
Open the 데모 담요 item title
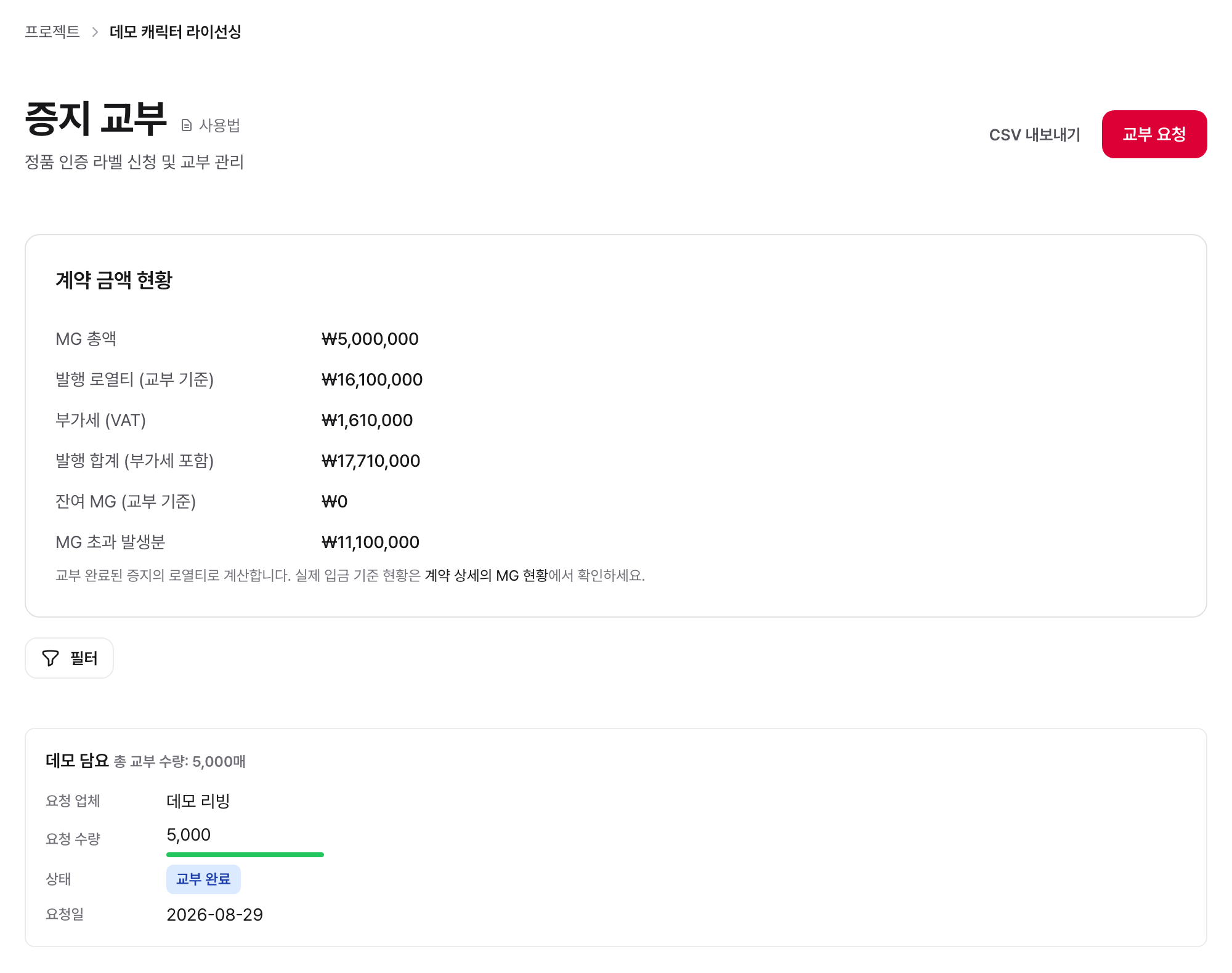[77, 761]
